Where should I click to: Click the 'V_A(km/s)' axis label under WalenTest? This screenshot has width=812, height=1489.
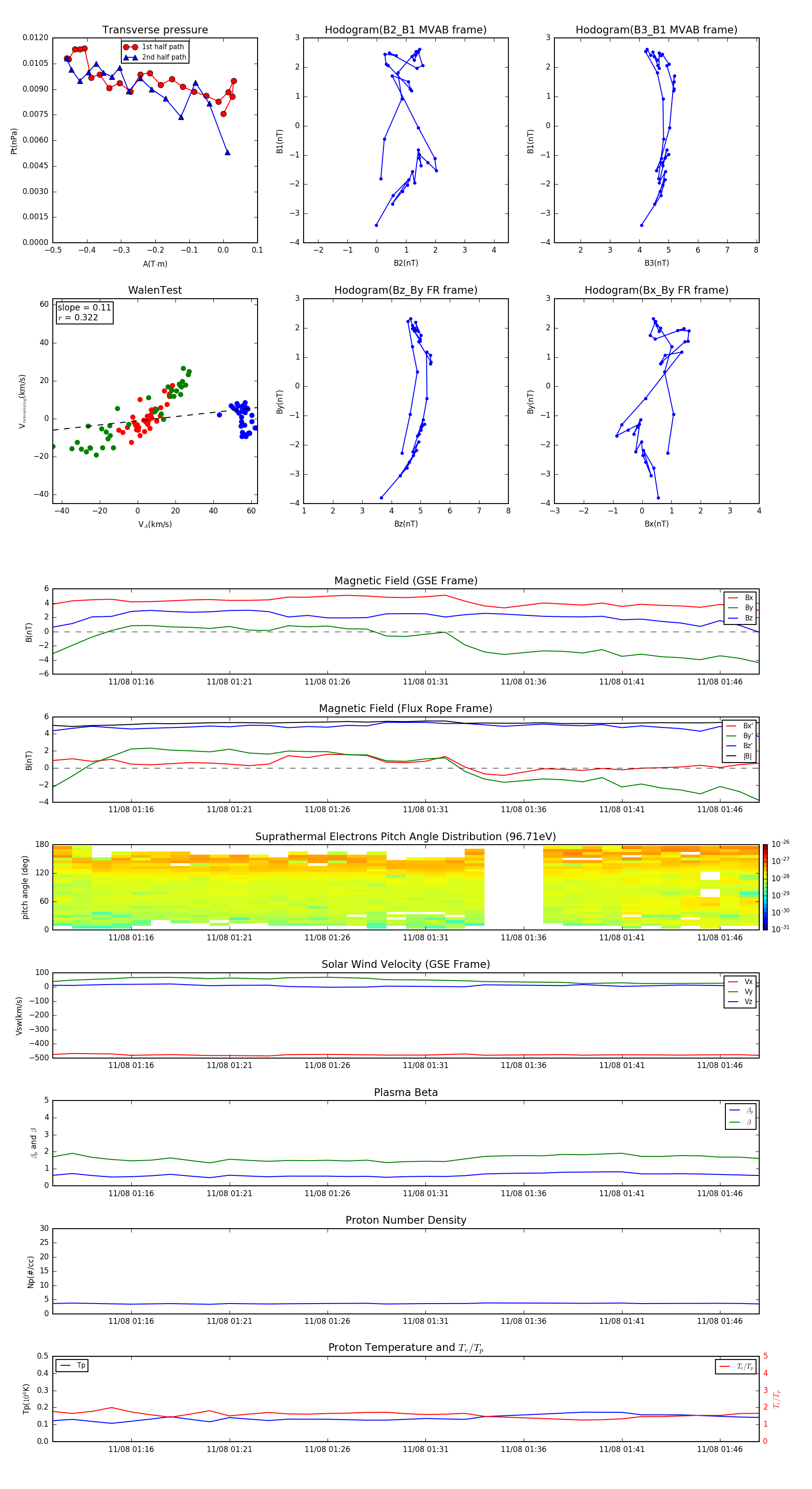tap(155, 524)
